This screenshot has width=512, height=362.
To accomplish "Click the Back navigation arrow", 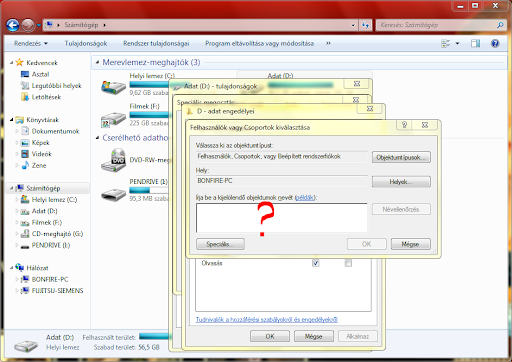I will click(x=13, y=25).
